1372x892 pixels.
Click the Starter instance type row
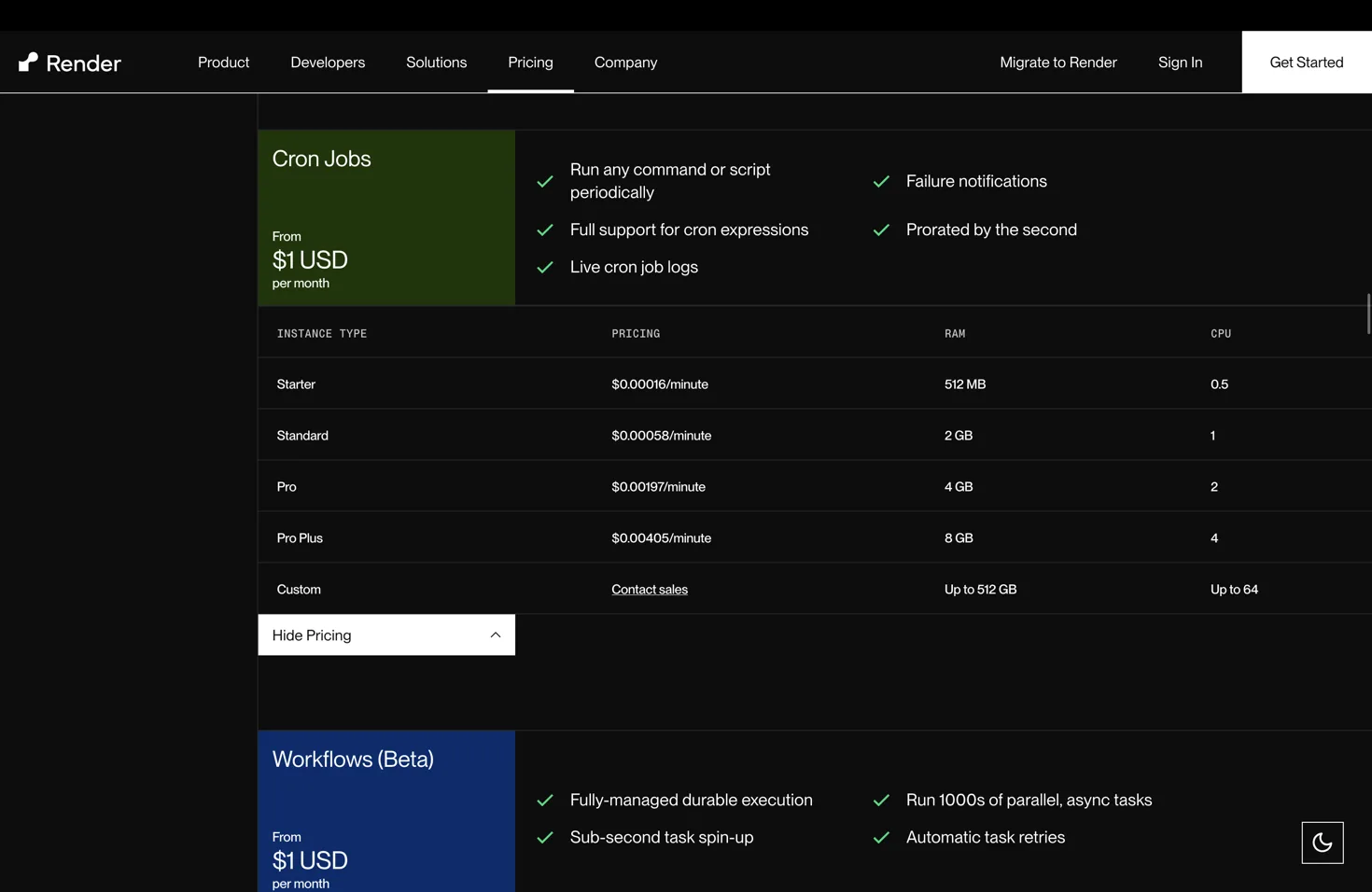pos(815,384)
